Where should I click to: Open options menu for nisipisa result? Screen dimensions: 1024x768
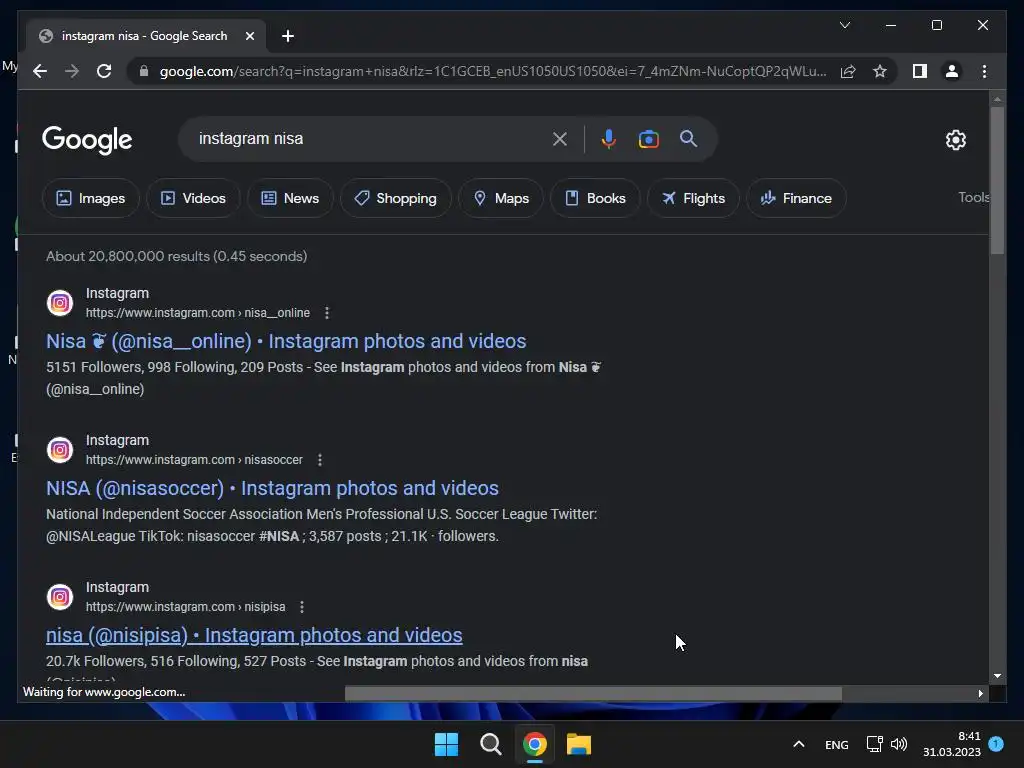[x=302, y=607]
